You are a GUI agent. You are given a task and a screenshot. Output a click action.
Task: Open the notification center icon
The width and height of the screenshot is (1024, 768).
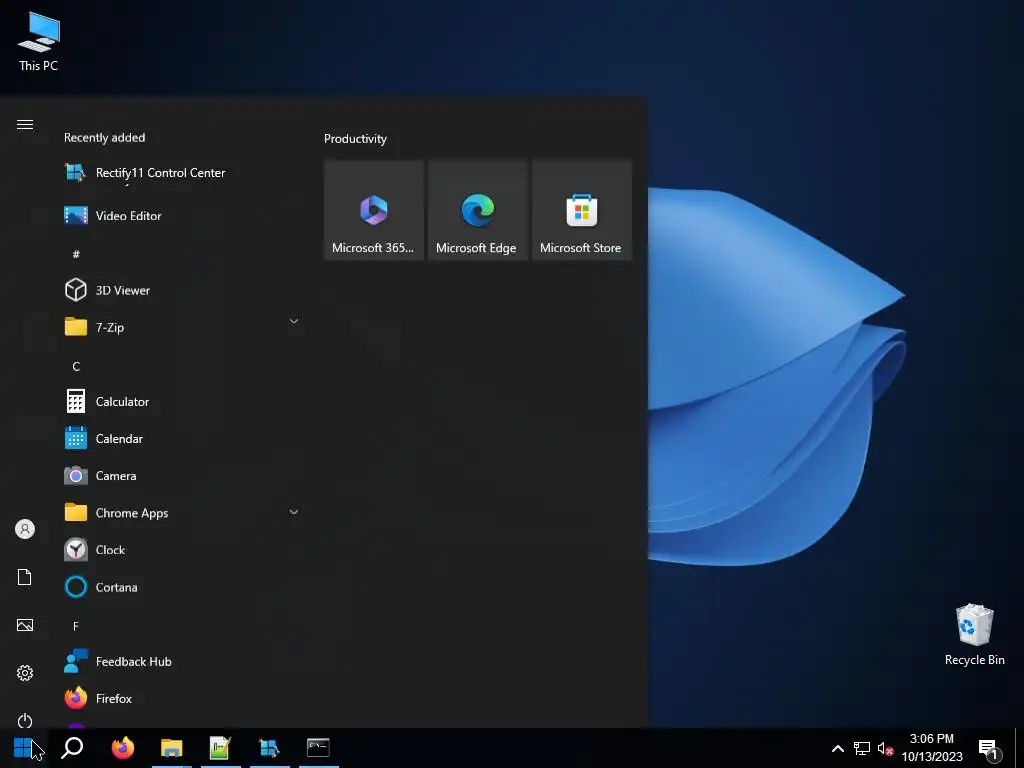pos(989,749)
